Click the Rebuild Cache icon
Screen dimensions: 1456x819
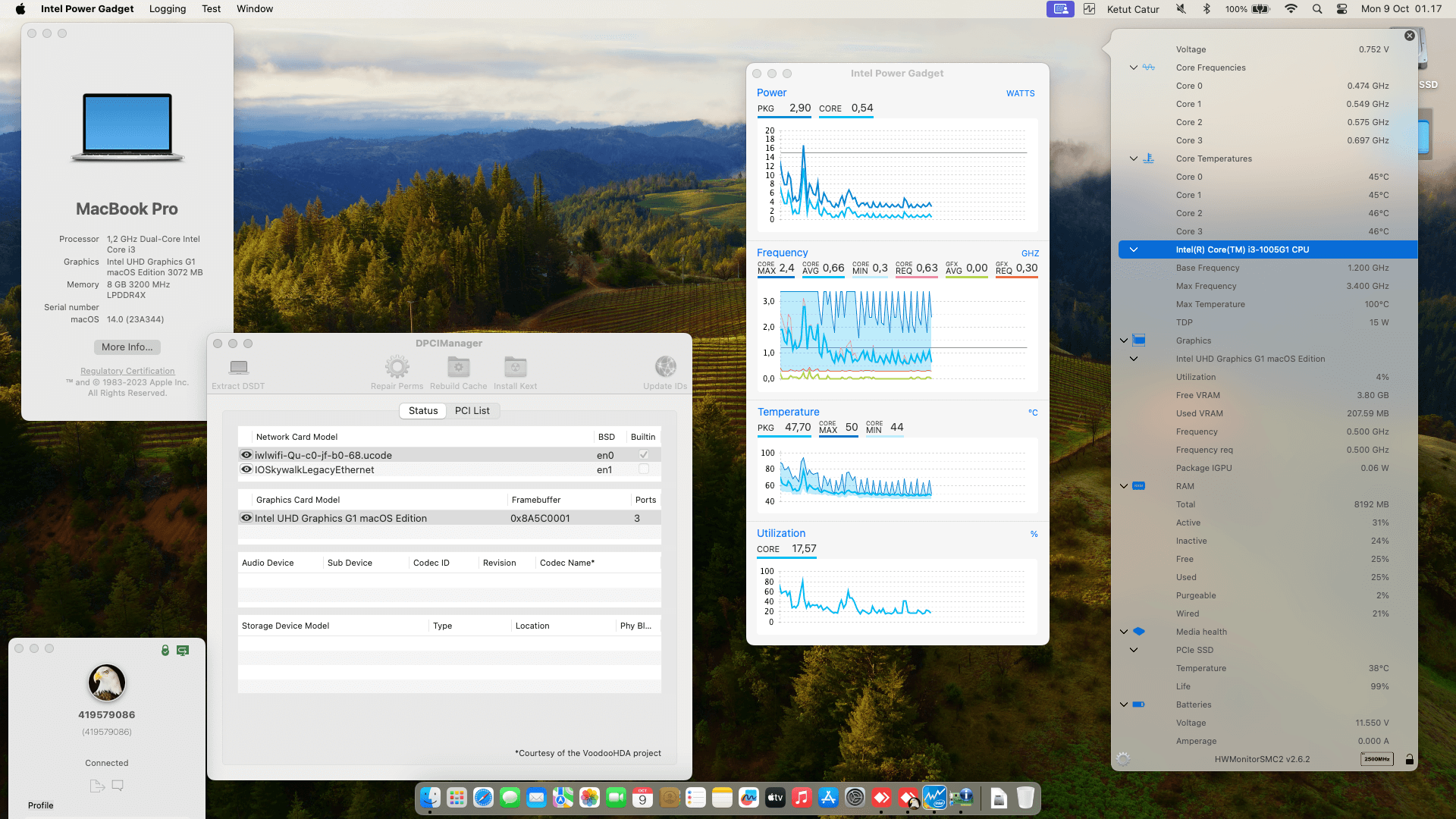coord(458,368)
